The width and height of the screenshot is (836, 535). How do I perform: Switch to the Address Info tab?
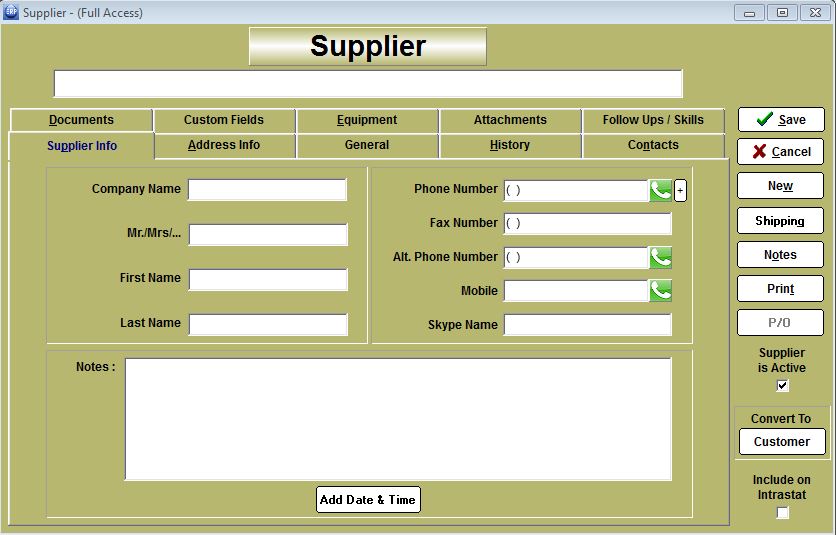tap(224, 145)
